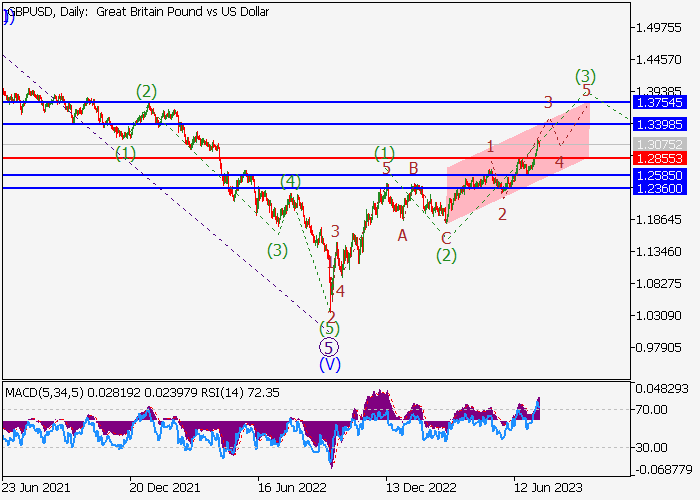Click the 16 Jun 2022 date label
This screenshot has width=700, height=500.
[x=292, y=487]
